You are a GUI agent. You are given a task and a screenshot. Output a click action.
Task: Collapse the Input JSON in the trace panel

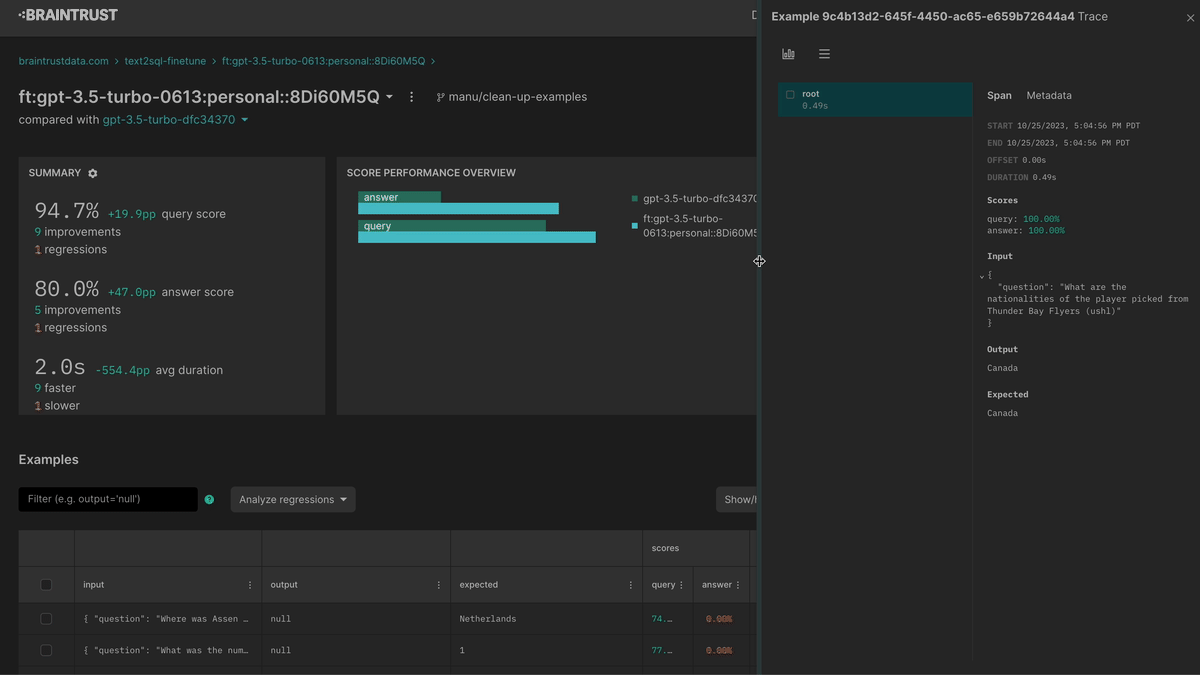point(981,275)
